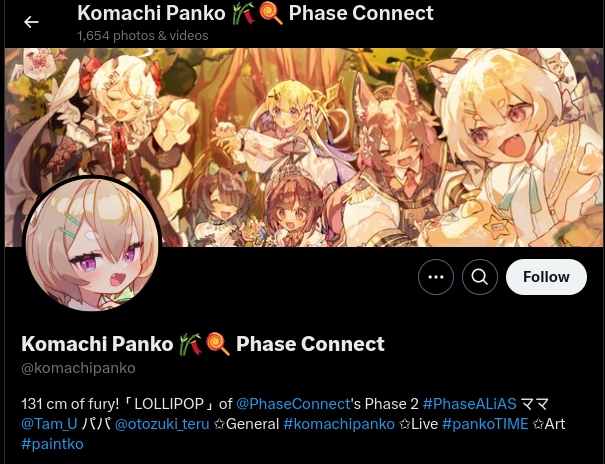This screenshot has width=605, height=464.
Task: Click the lollipop emoji in top header
Action: (x=270, y=13)
